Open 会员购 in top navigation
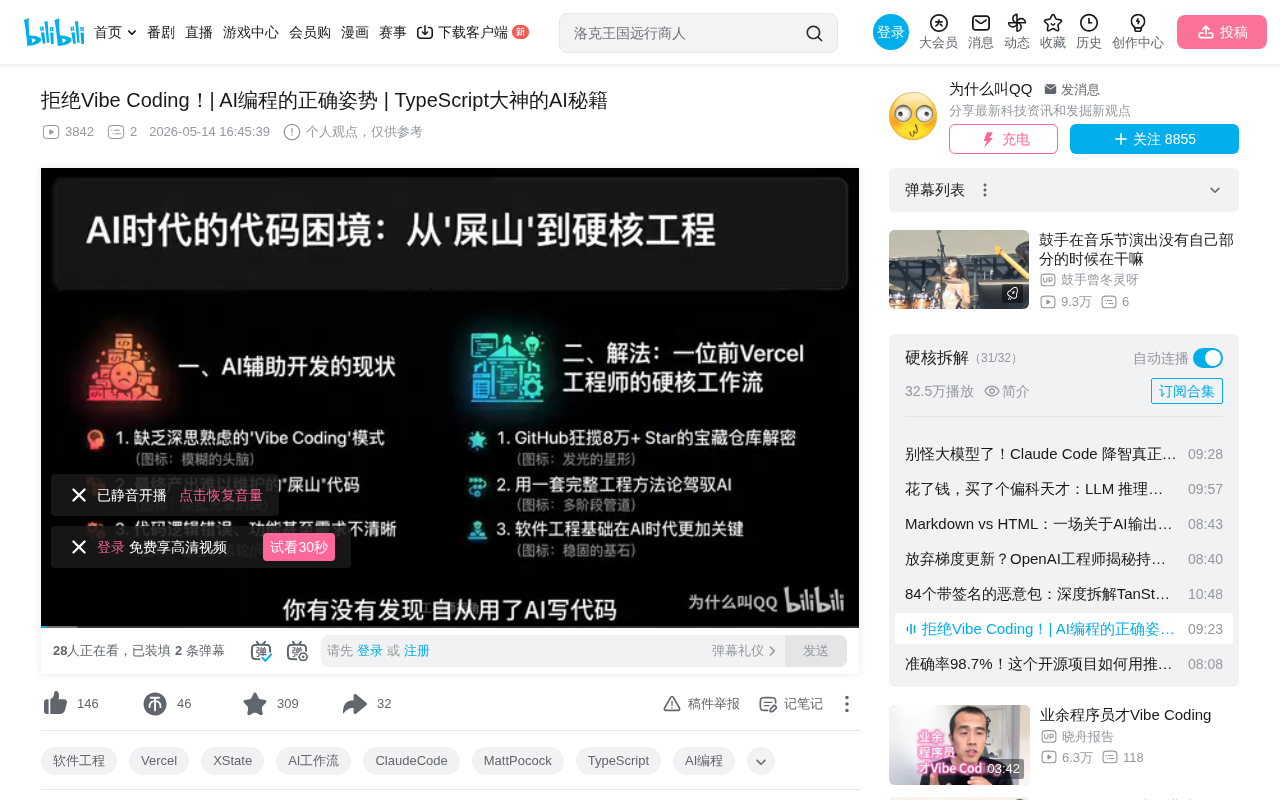Screen dimensions: 1280x800 point(310,32)
